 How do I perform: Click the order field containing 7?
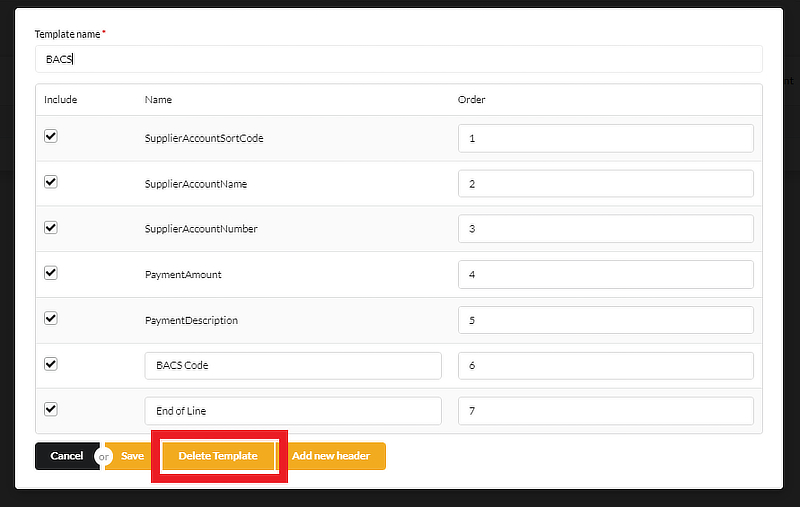(605, 411)
